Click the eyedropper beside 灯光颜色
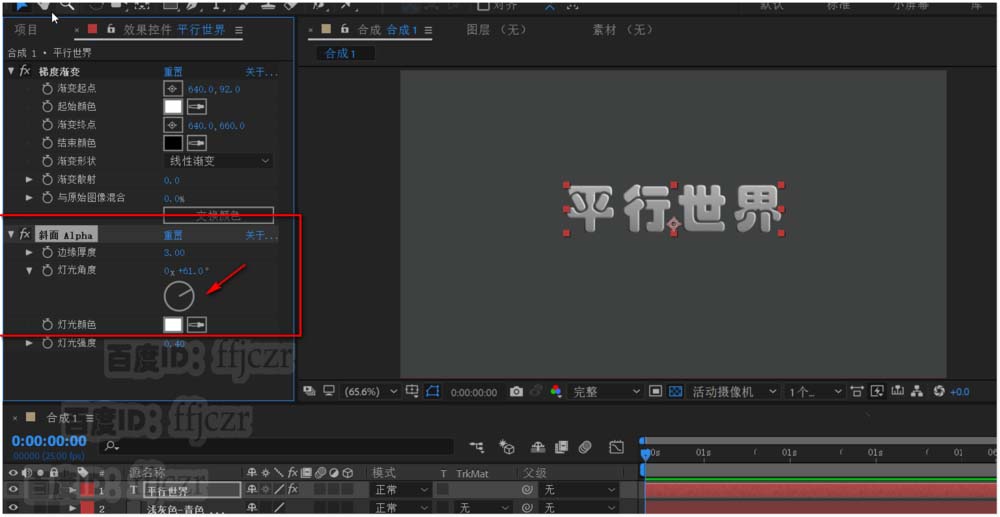Image resolution: width=1000 pixels, height=517 pixels. pyautogui.click(x=197, y=325)
